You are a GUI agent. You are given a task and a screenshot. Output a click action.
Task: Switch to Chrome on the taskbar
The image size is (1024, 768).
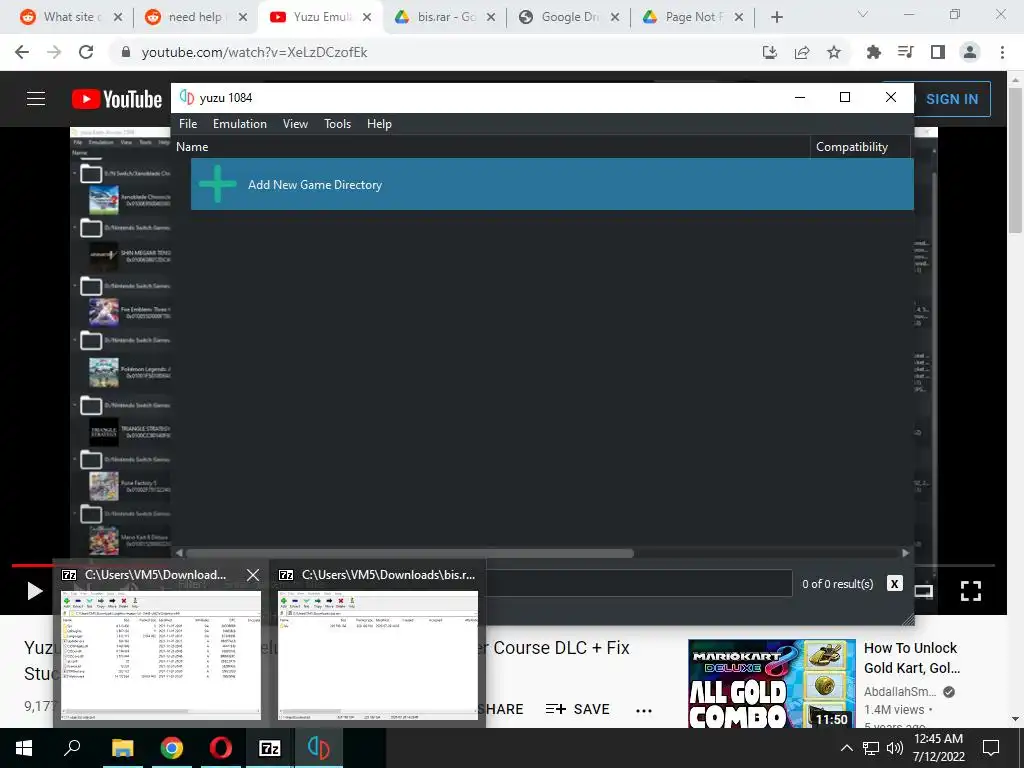(x=172, y=748)
